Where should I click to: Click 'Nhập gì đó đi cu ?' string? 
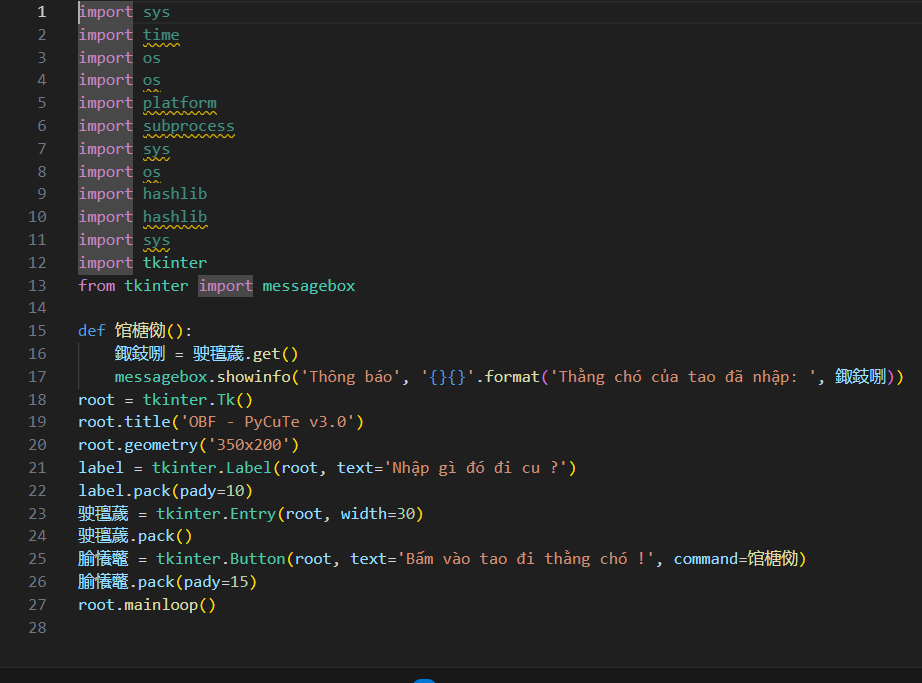pos(475,468)
